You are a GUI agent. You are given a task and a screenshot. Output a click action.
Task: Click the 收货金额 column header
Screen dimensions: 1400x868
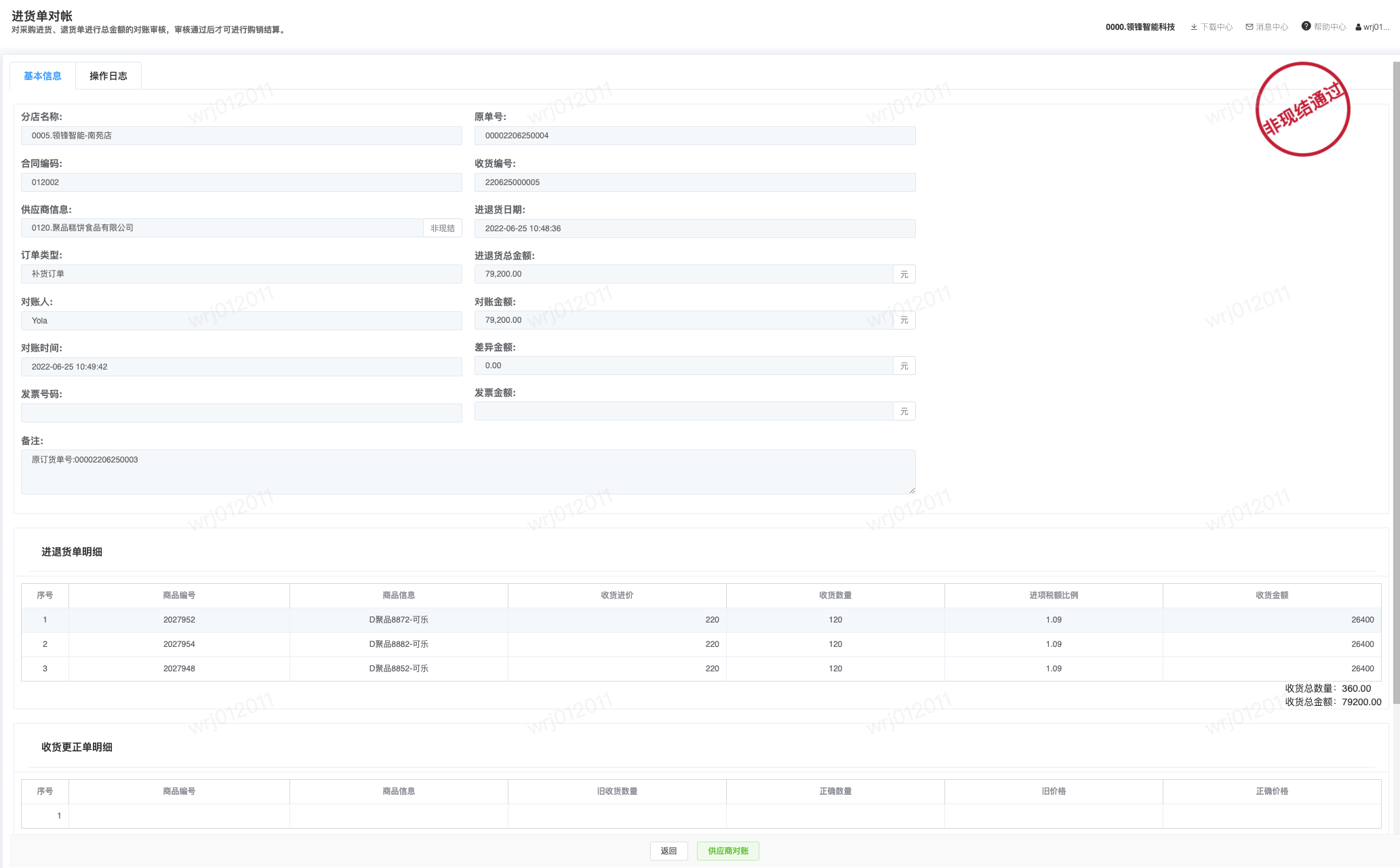tap(1271, 595)
